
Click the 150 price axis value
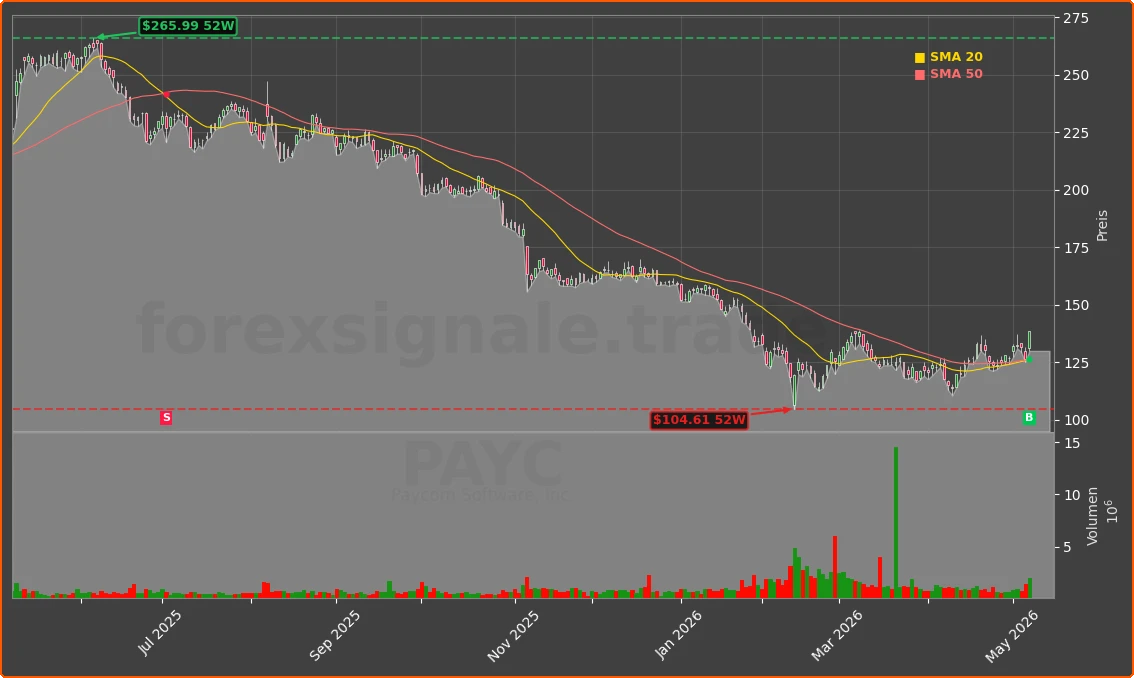(1075, 305)
